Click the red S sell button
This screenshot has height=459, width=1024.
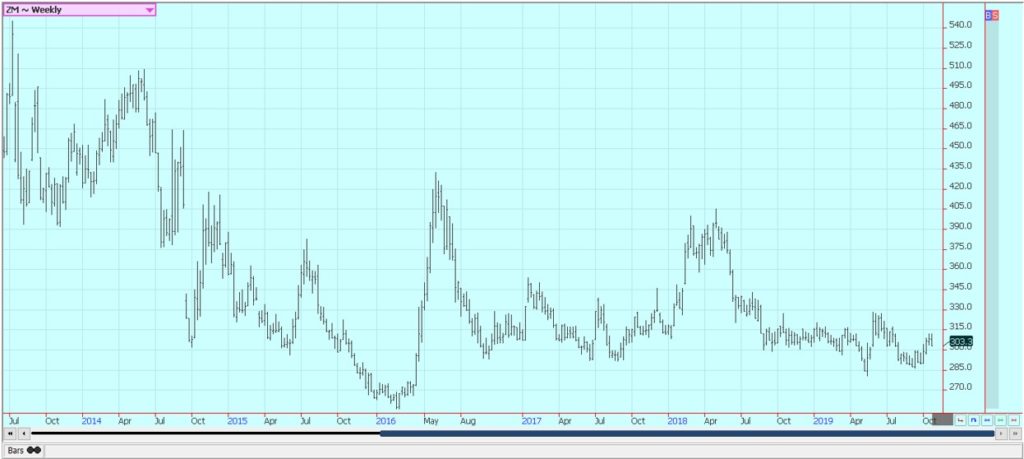point(995,14)
